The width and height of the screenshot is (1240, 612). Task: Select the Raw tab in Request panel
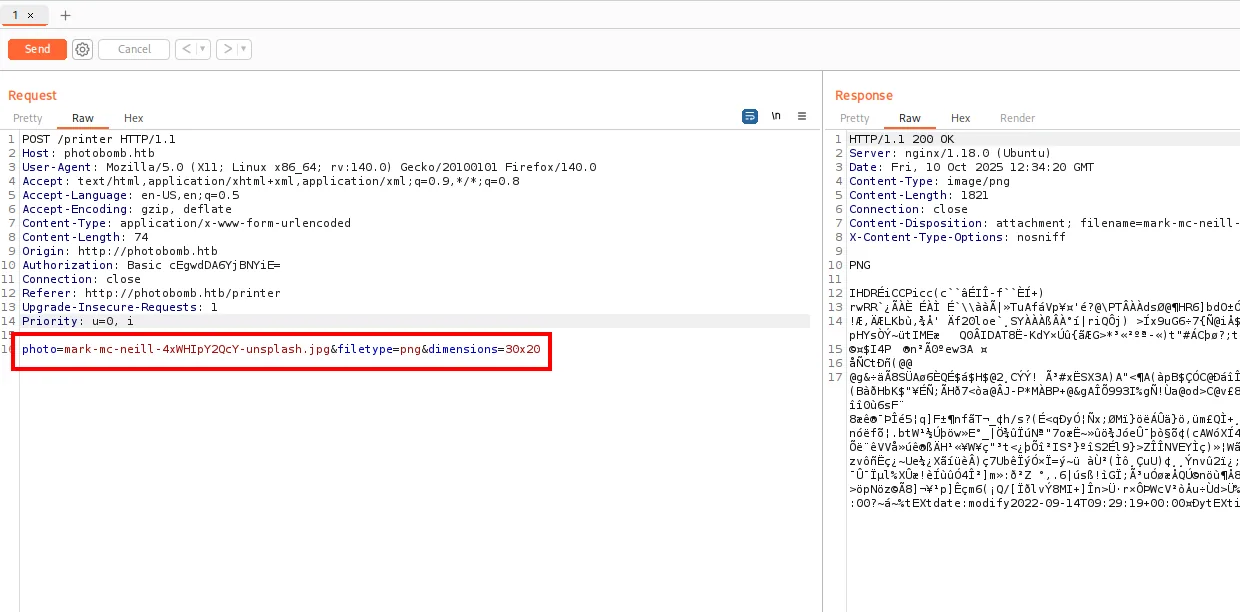(83, 118)
